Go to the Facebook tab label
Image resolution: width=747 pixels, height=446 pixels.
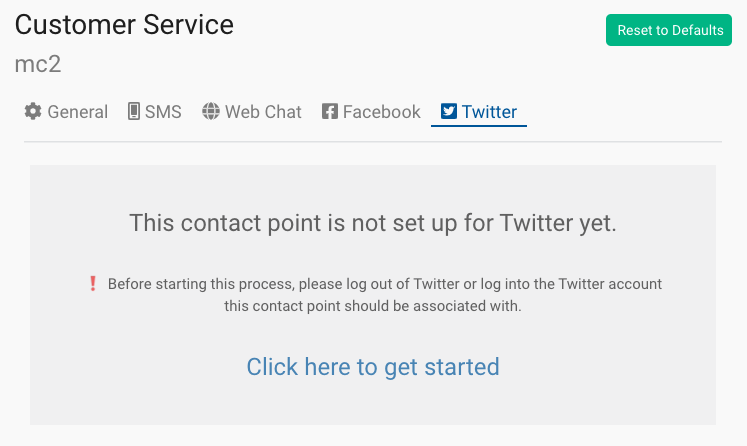382,112
